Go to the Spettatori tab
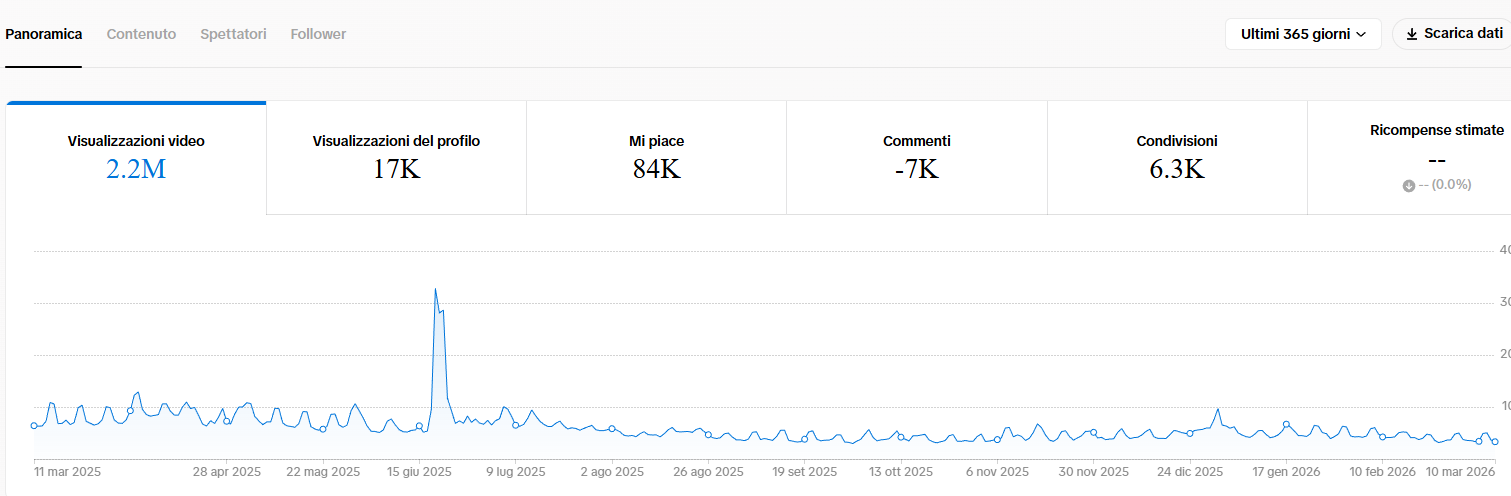This screenshot has width=1511, height=496. click(x=233, y=34)
